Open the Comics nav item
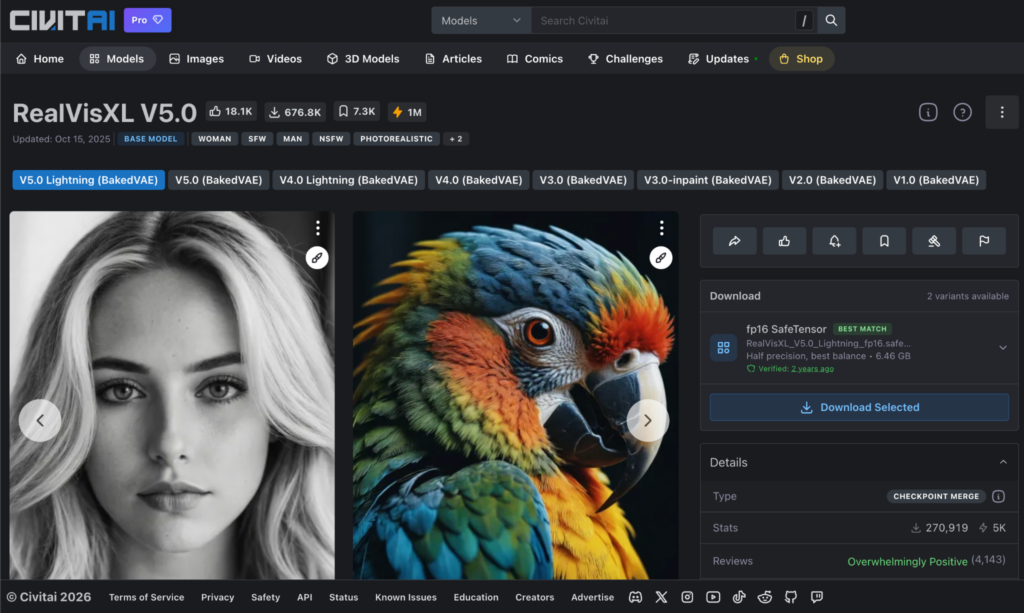1024x613 pixels. 535,59
